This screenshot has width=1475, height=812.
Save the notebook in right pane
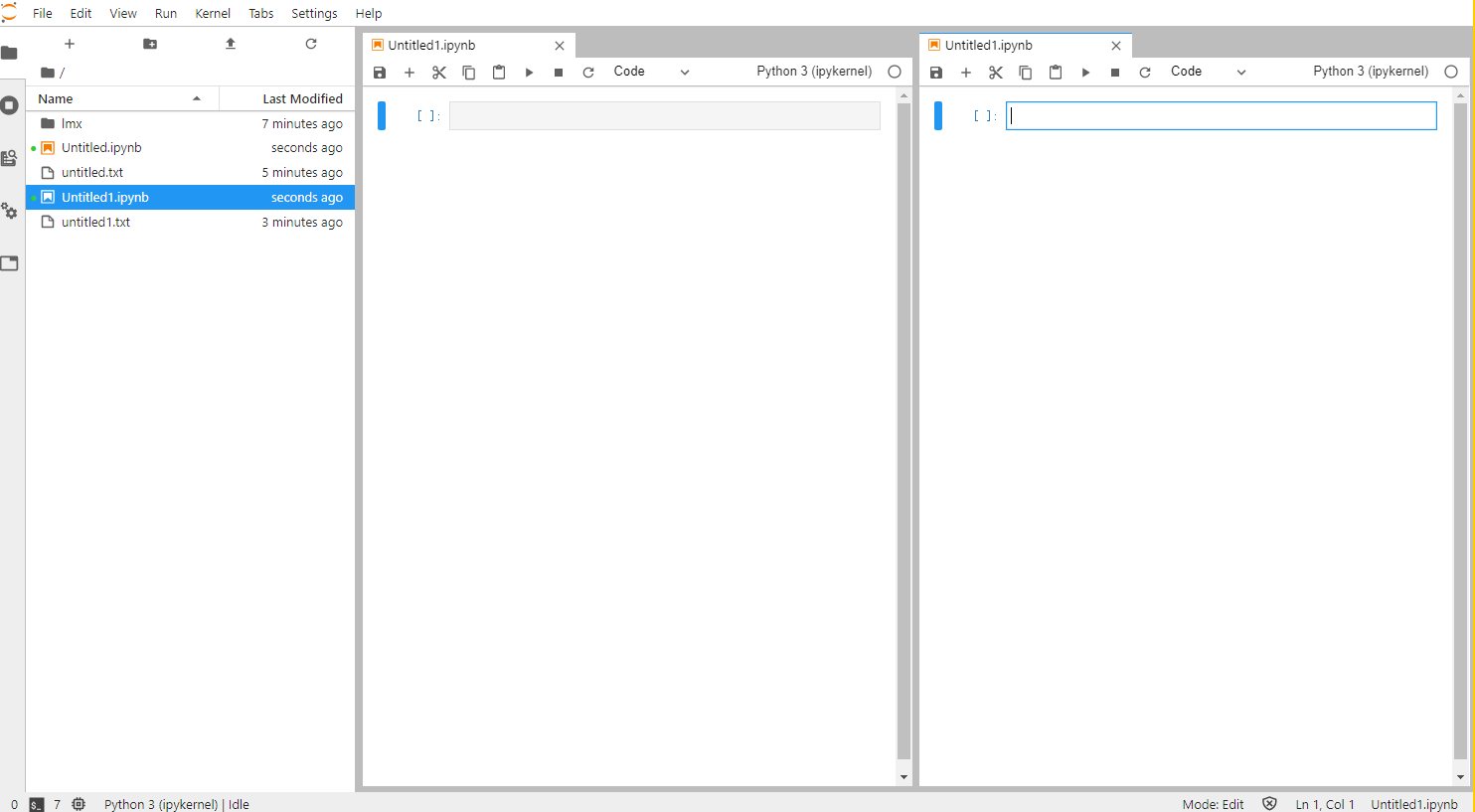click(x=936, y=73)
